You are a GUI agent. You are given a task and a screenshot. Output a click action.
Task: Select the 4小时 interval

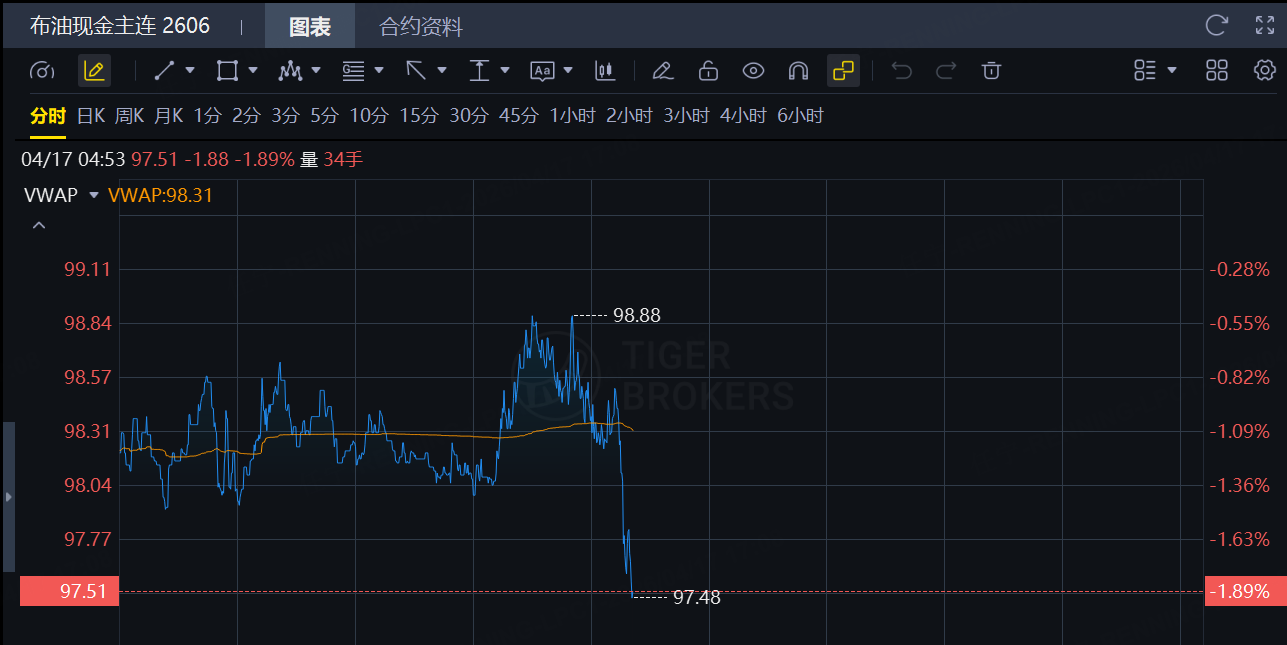(743, 116)
